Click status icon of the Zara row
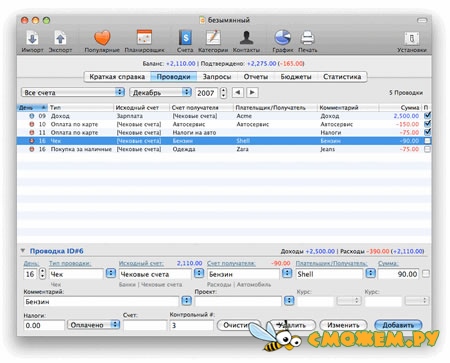 (32, 149)
